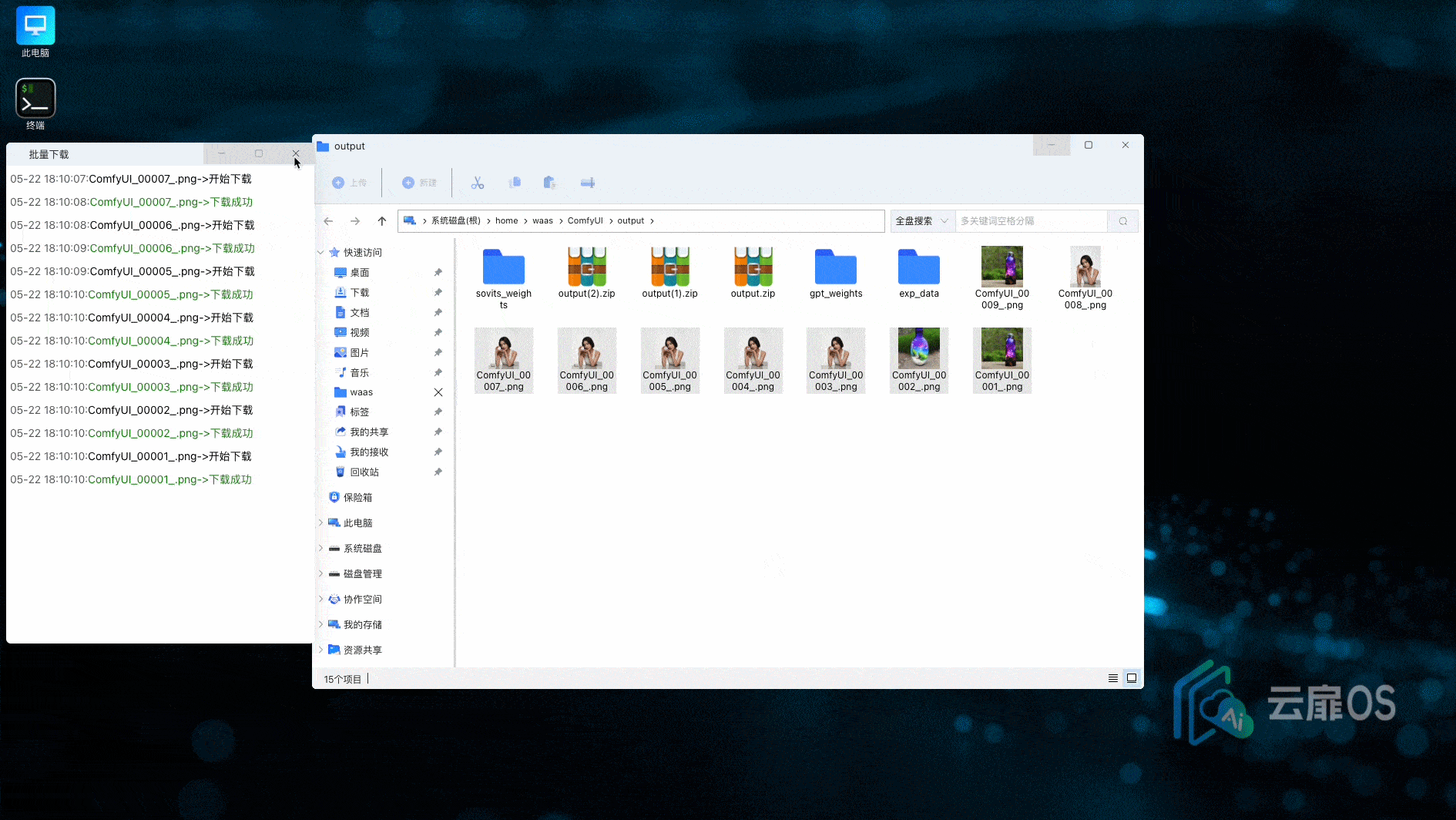The image size is (1456, 820).
Task: Click the copy icon in toolbar
Action: click(x=515, y=183)
